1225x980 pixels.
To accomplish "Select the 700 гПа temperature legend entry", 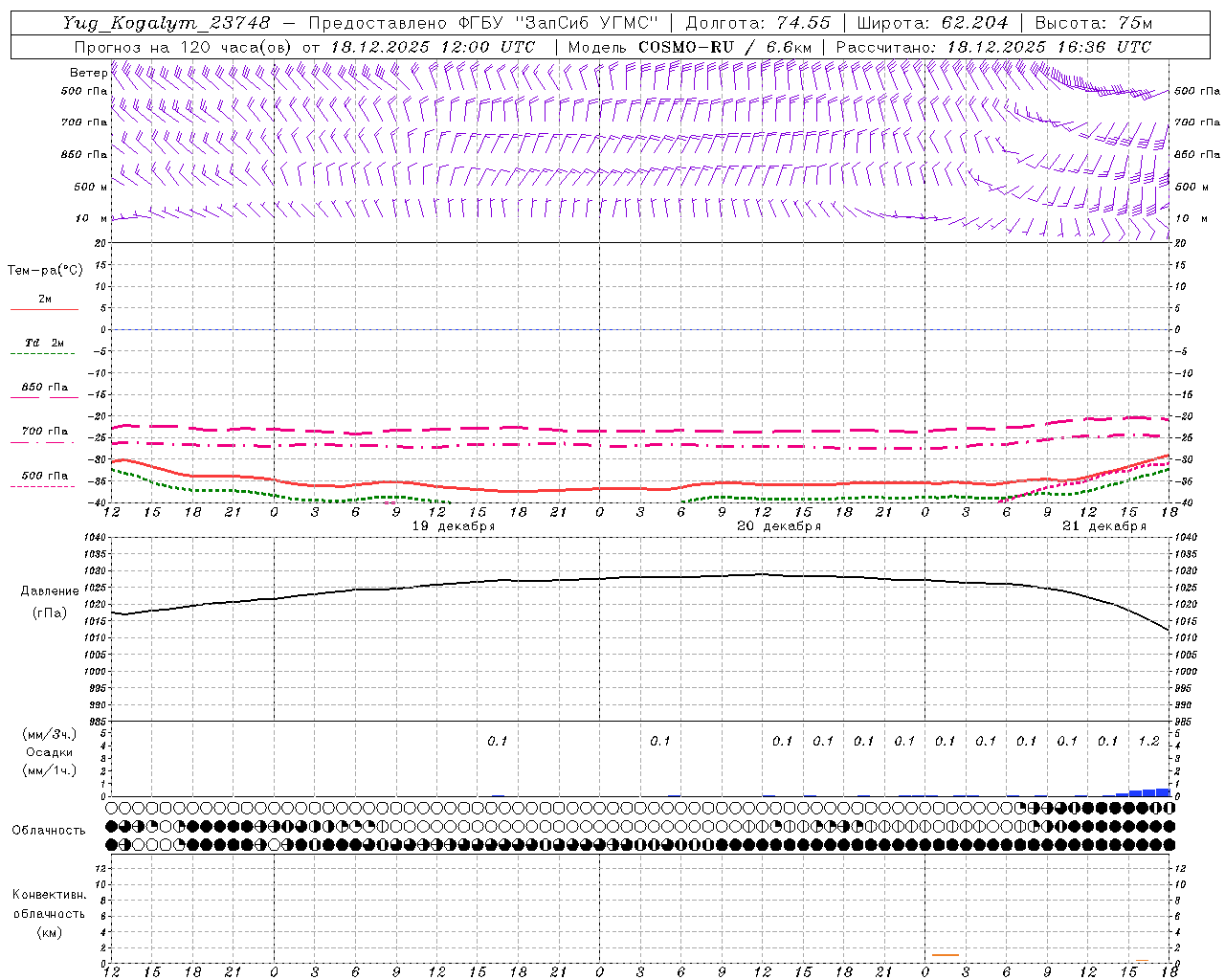I will point(44,431).
